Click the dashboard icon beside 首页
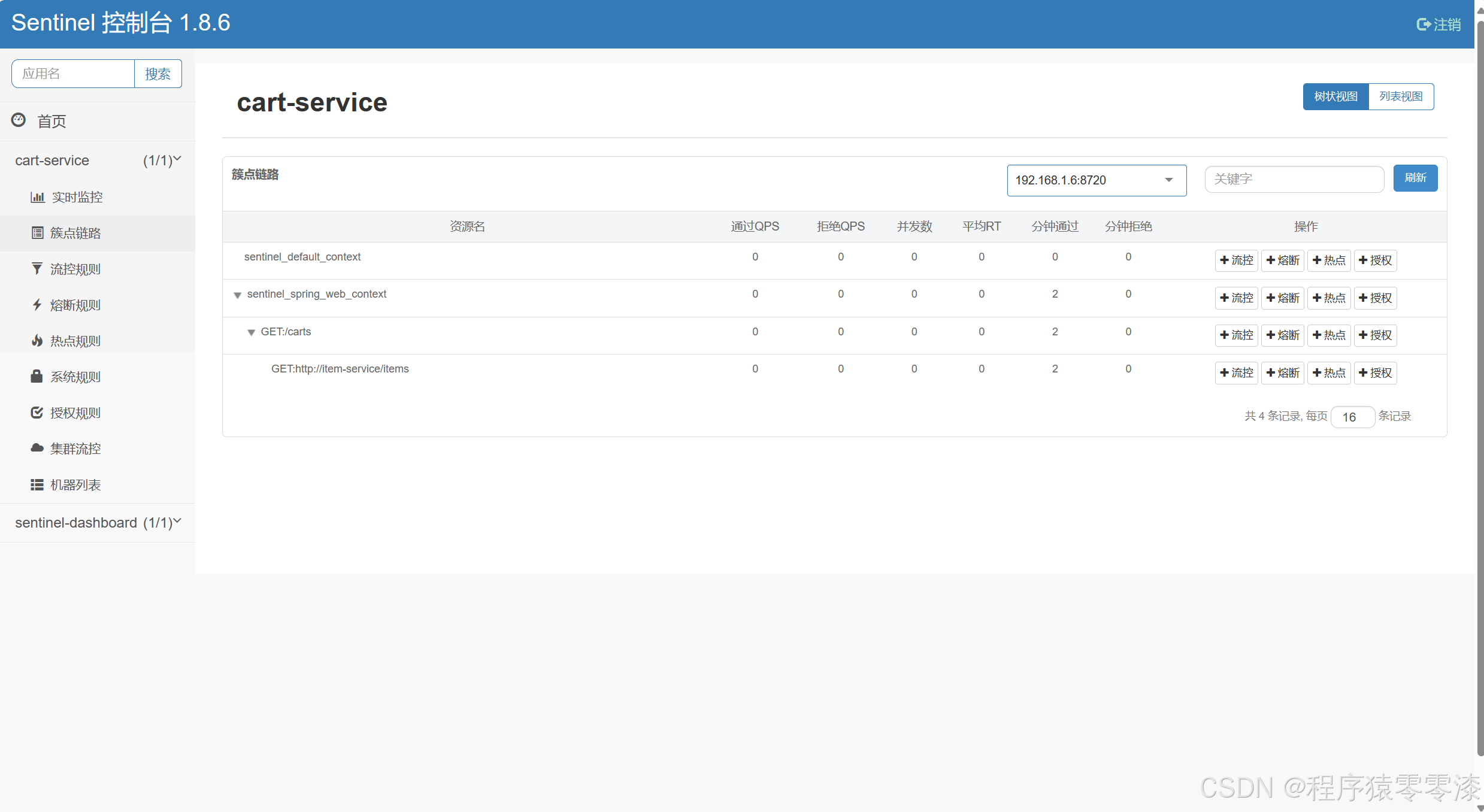The height and width of the screenshot is (812, 1484). (x=19, y=120)
